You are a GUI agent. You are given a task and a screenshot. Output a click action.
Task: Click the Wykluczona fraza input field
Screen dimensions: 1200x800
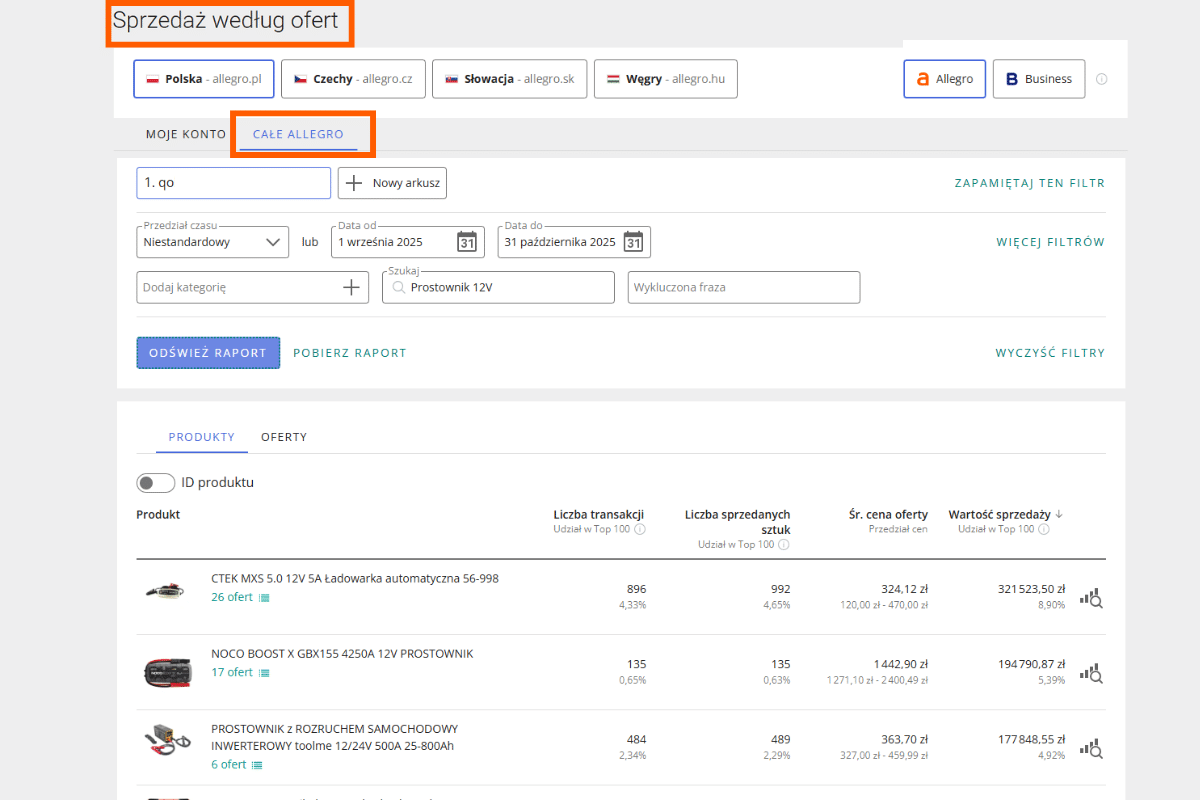pyautogui.click(x=744, y=288)
